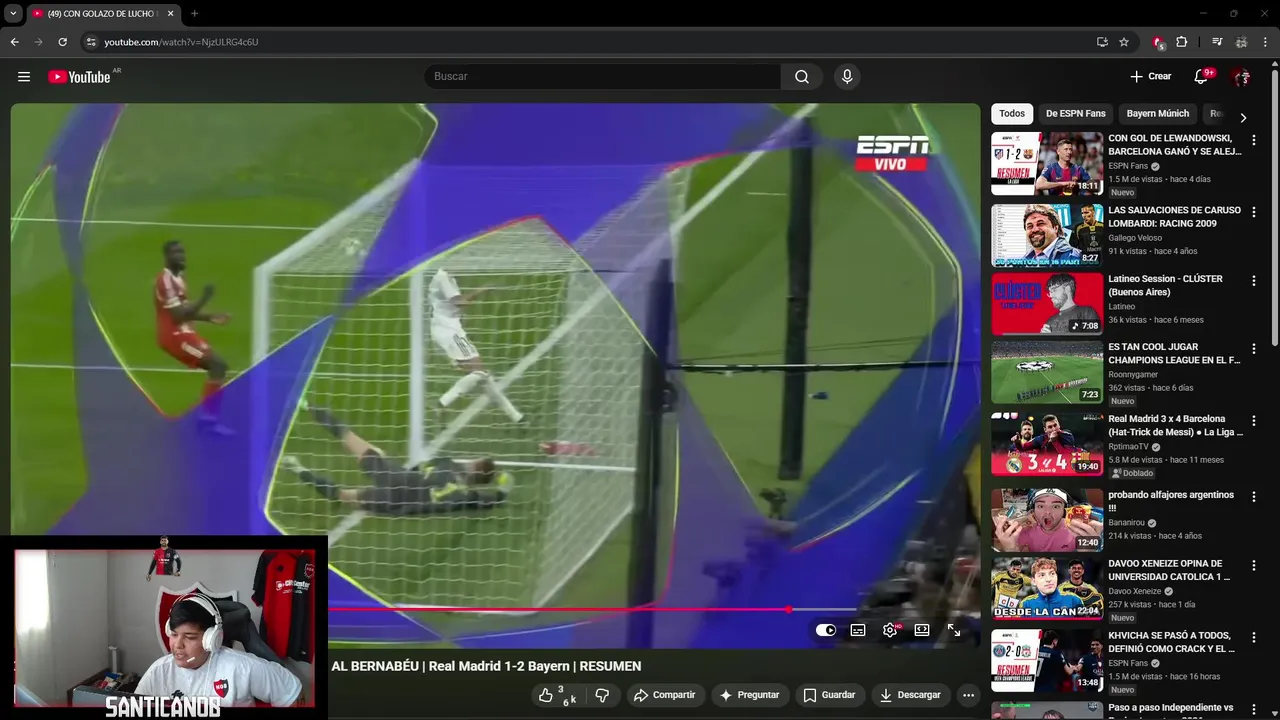The height and width of the screenshot is (720, 1280).
Task: Open options for Lewandowski Barcelona video
Action: coord(1254,141)
